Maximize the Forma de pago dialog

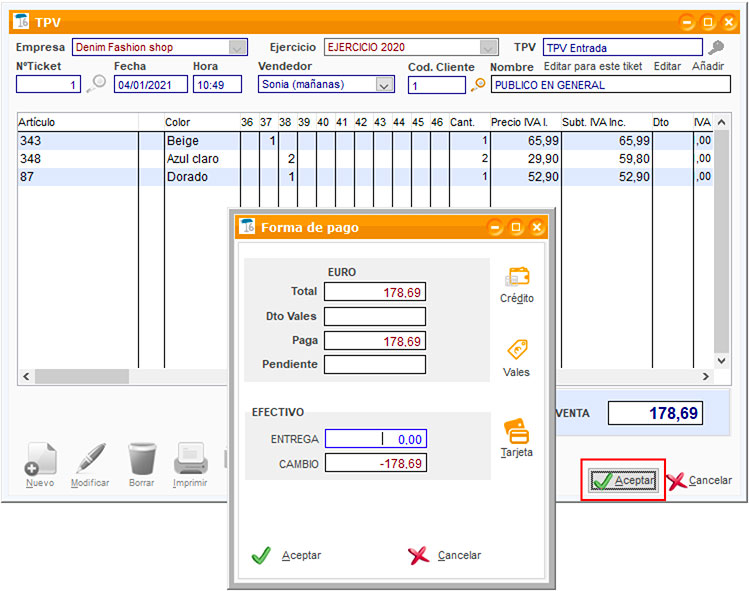coord(516,227)
